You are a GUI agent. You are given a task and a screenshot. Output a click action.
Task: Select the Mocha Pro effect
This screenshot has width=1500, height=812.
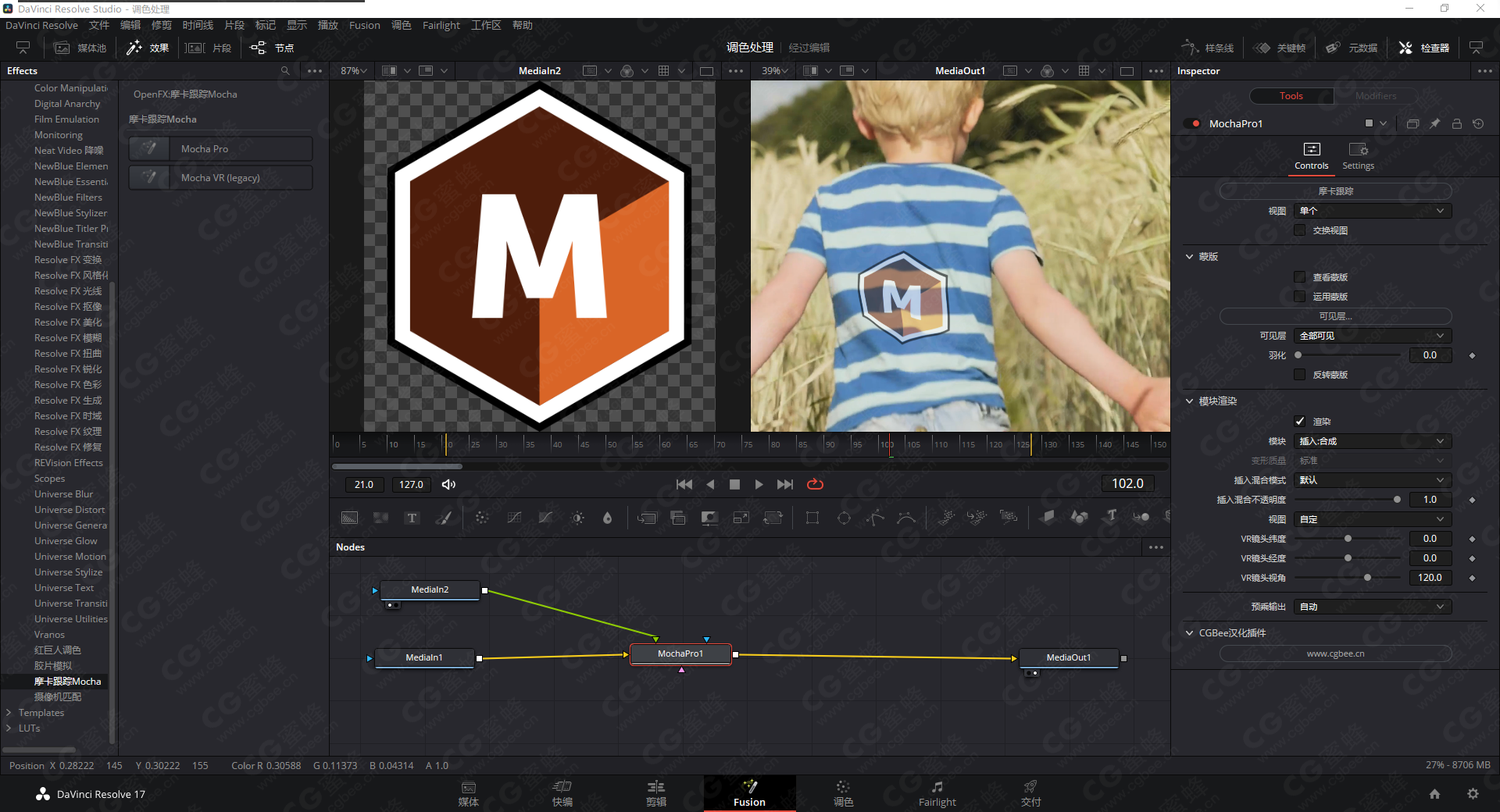(x=220, y=149)
